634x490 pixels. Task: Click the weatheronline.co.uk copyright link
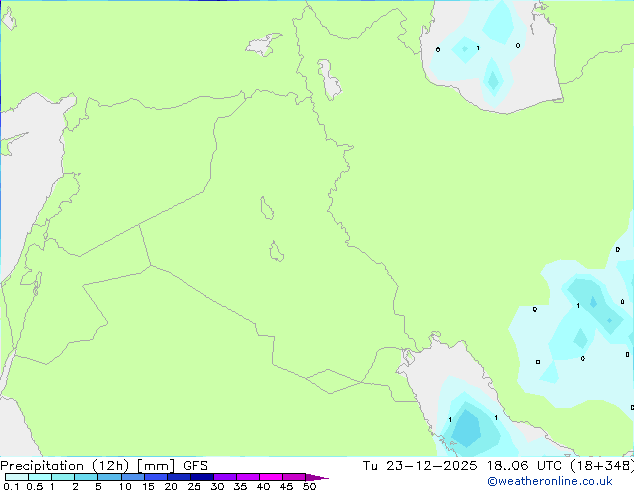[550, 481]
